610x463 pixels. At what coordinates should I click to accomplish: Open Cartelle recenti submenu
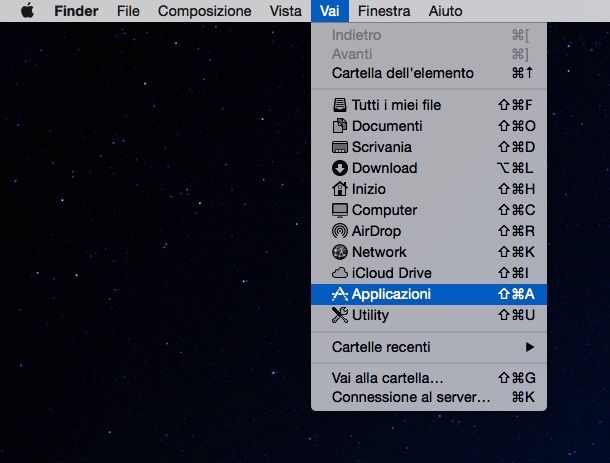(429, 347)
